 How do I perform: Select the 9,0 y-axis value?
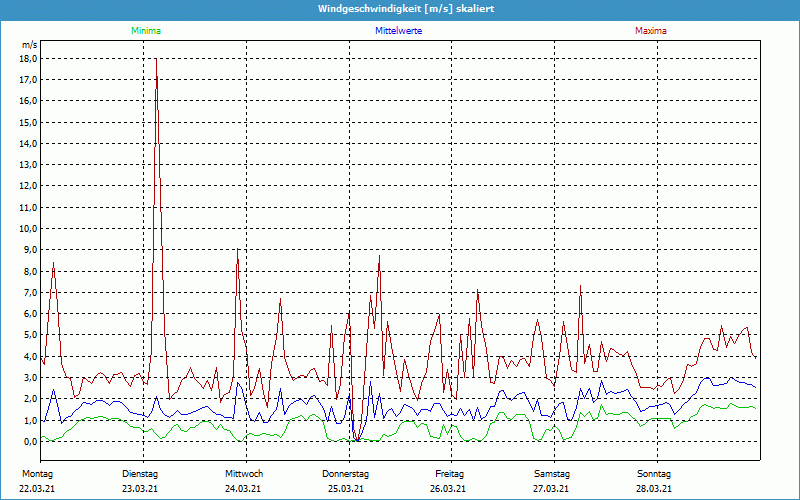pyautogui.click(x=31, y=250)
